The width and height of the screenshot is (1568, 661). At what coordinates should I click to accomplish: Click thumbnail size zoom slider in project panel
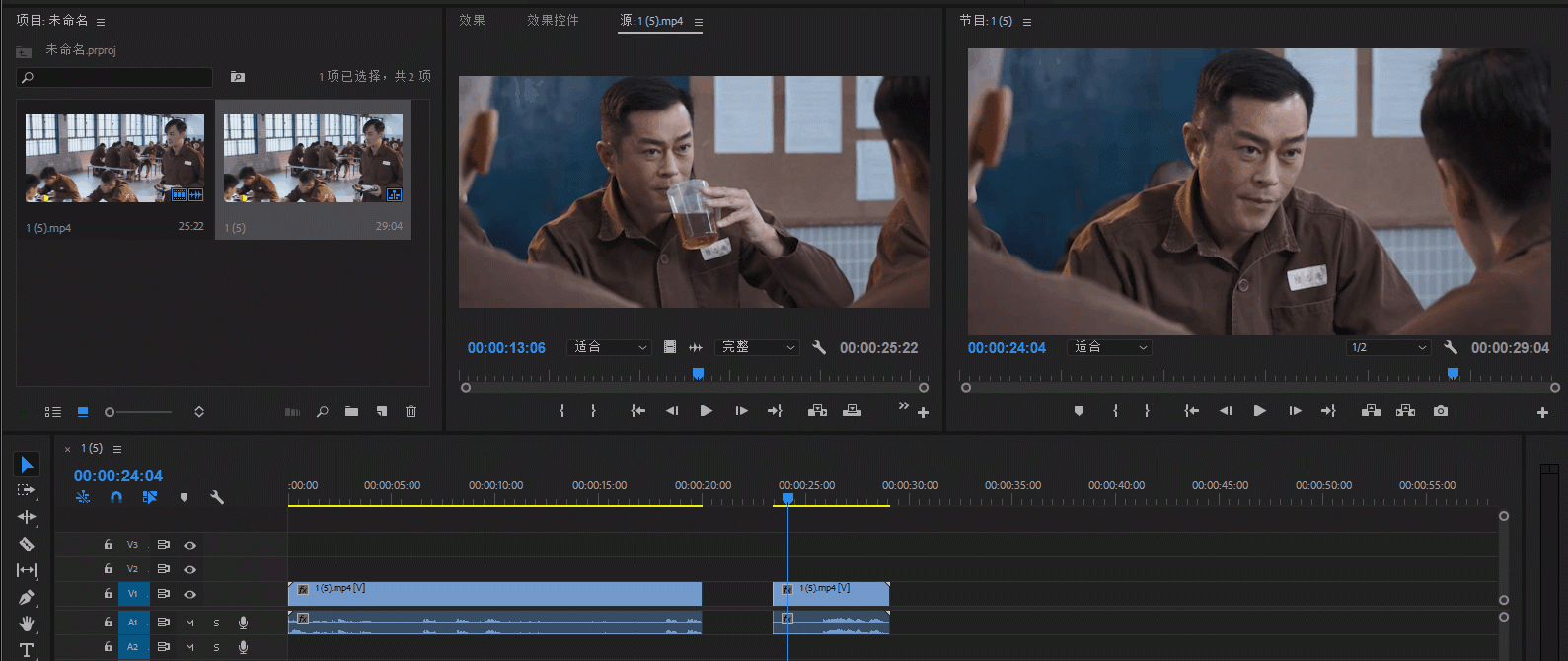point(110,412)
